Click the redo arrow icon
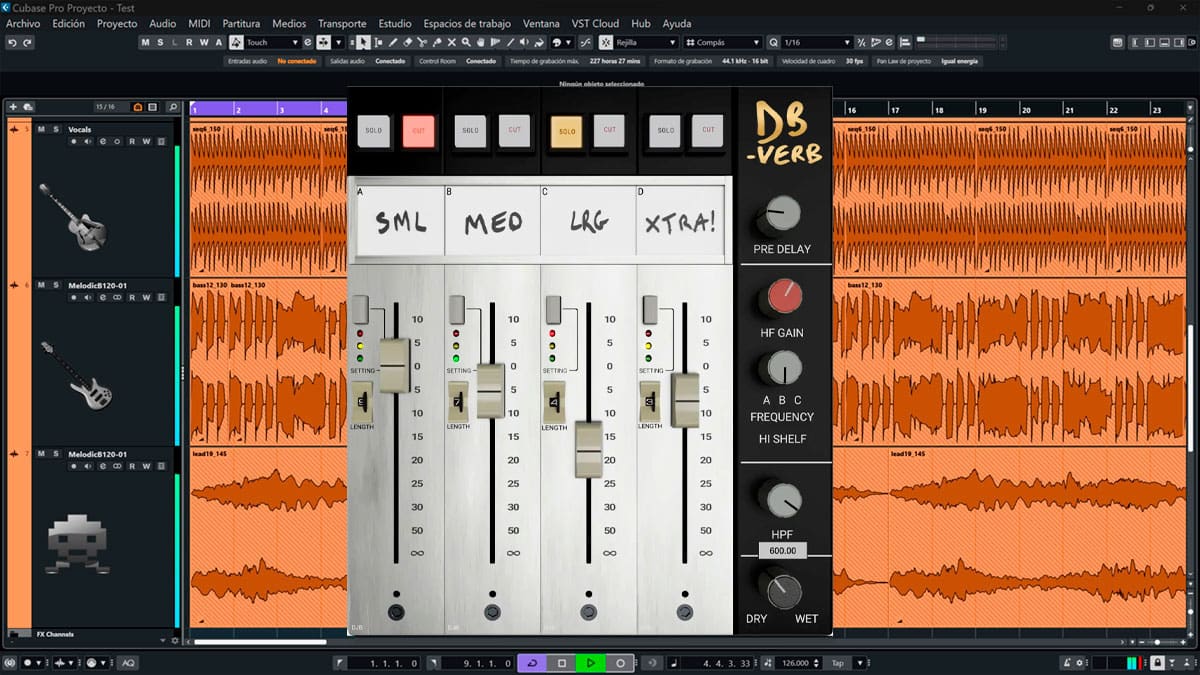 pyautogui.click(x=27, y=43)
